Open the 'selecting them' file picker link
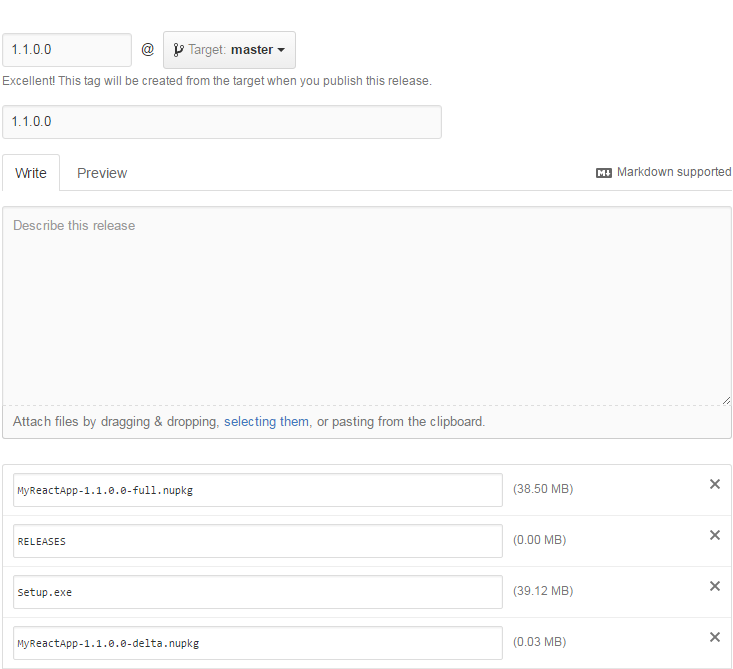The image size is (733, 669). pyautogui.click(x=266, y=422)
